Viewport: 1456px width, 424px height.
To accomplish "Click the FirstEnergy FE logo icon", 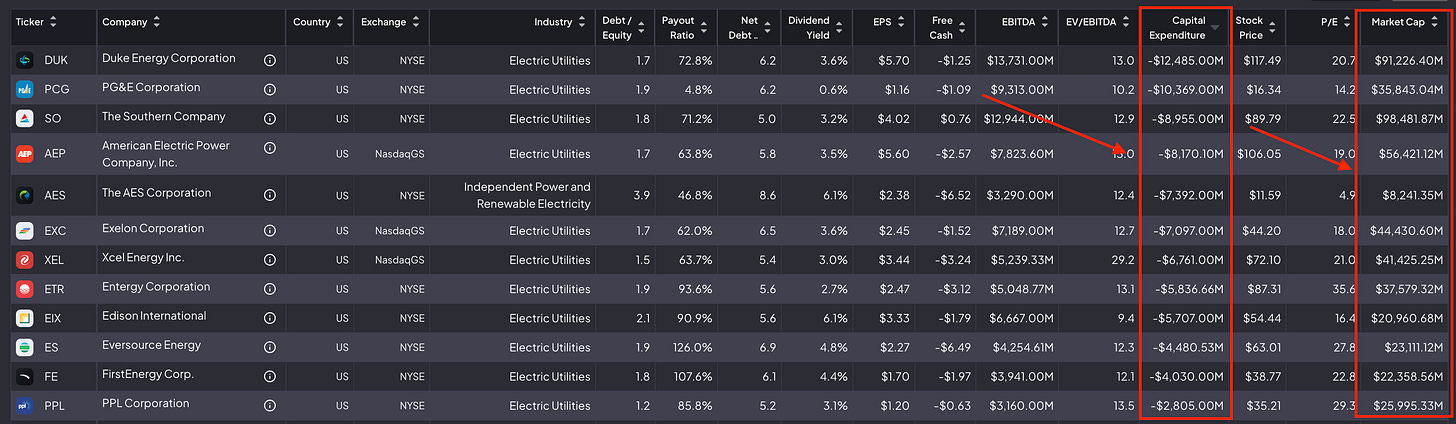I will tap(25, 377).
